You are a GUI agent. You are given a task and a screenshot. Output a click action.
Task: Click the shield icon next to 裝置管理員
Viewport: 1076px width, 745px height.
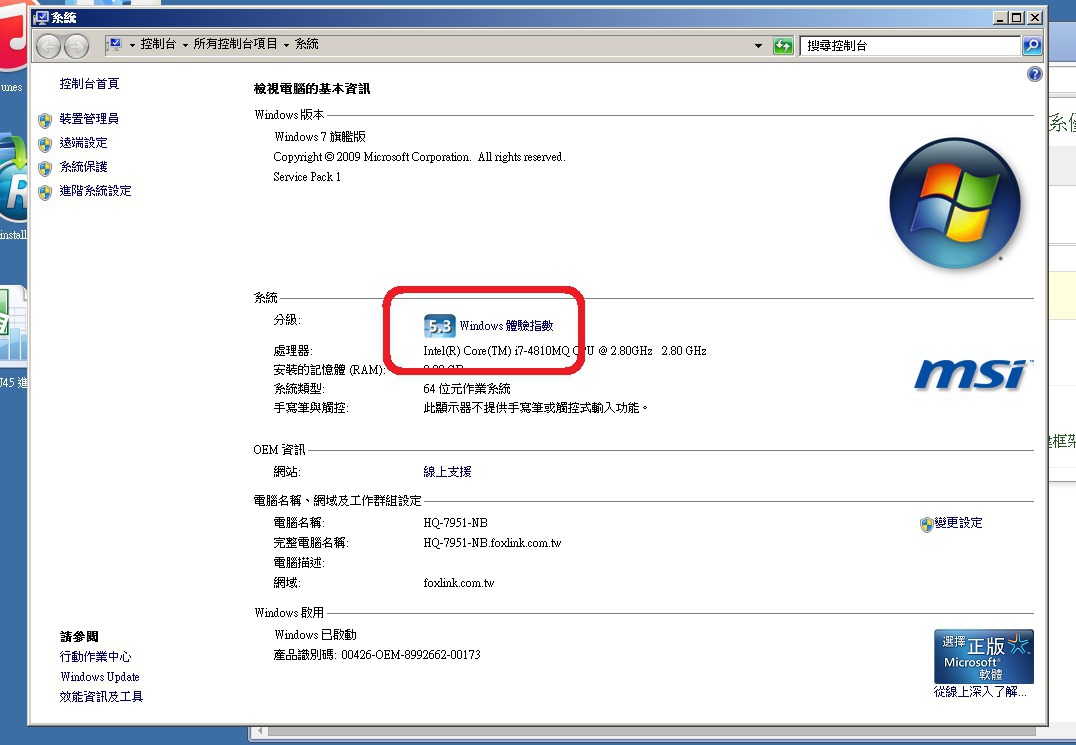click(45, 121)
